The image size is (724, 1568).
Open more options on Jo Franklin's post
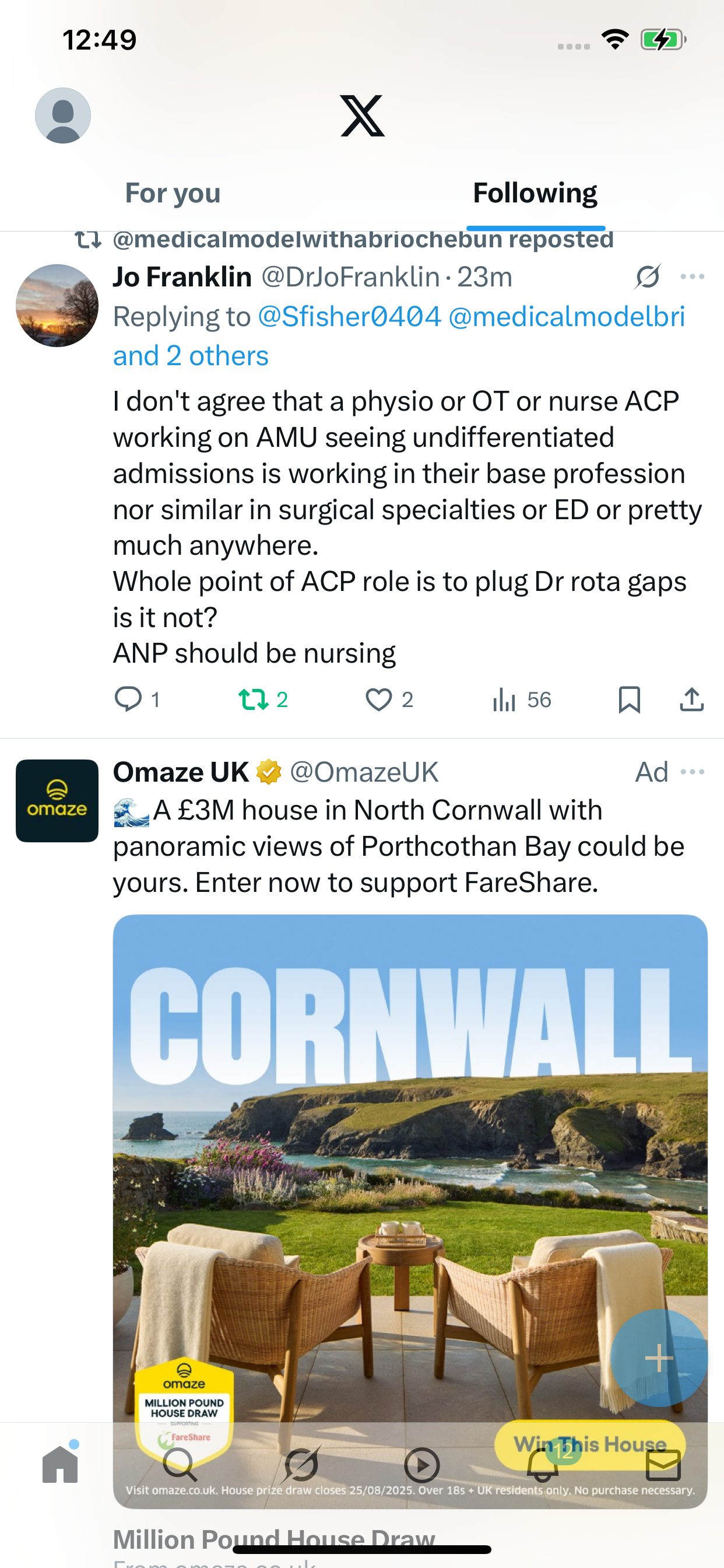tap(693, 277)
